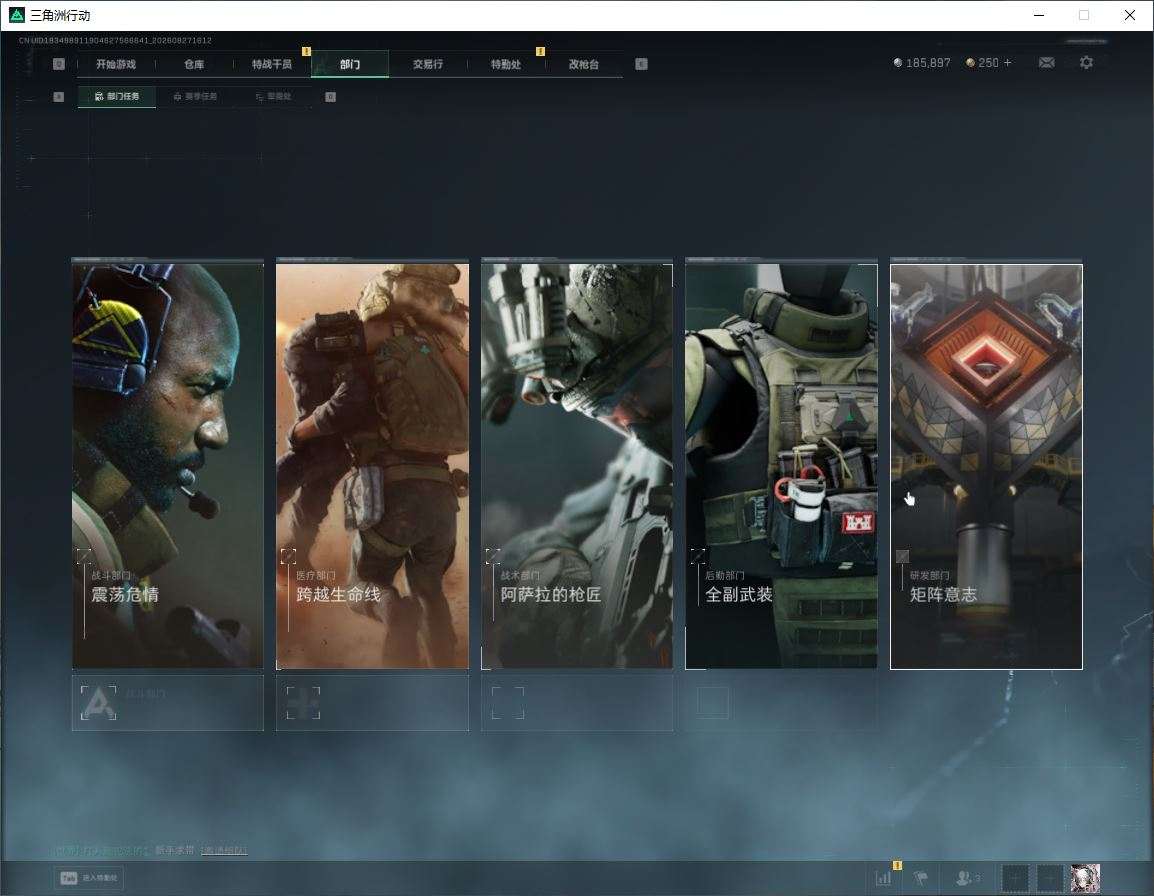Click the underlined invite link in chat line
This screenshot has width=1154, height=896.
coord(224,850)
